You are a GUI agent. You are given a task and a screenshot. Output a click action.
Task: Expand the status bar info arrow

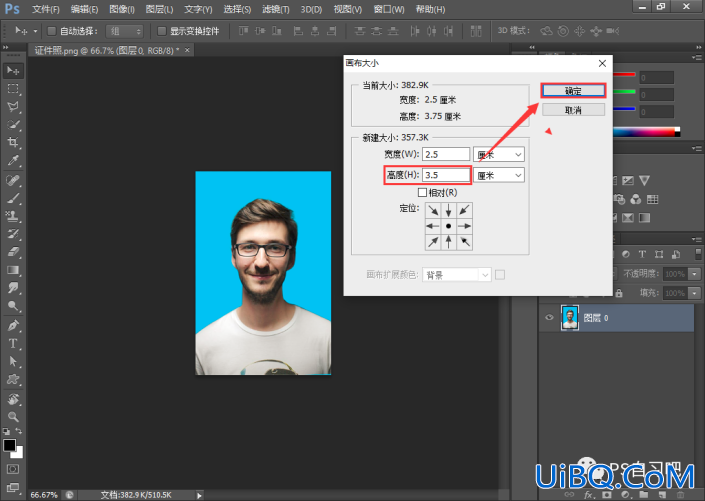pyautogui.click(x=199, y=495)
